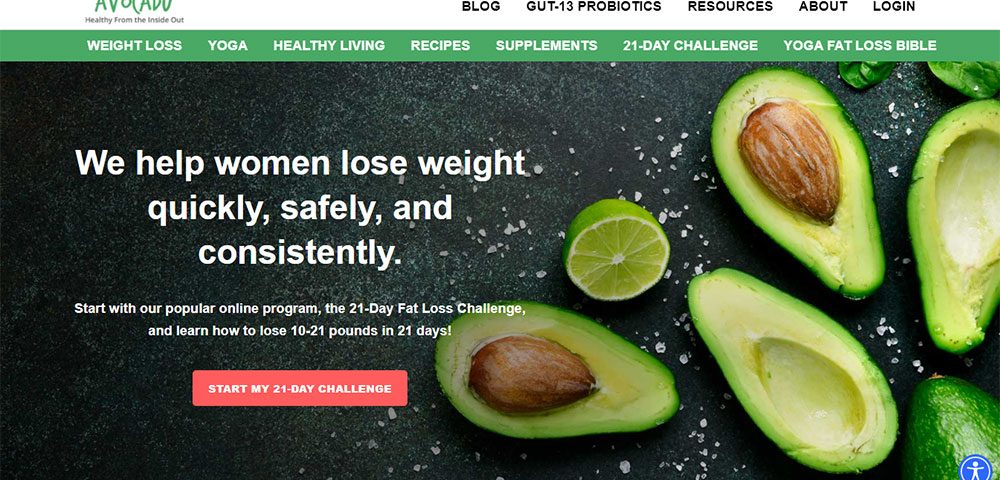Open the Blog page
This screenshot has width=1000, height=480.
(481, 6)
